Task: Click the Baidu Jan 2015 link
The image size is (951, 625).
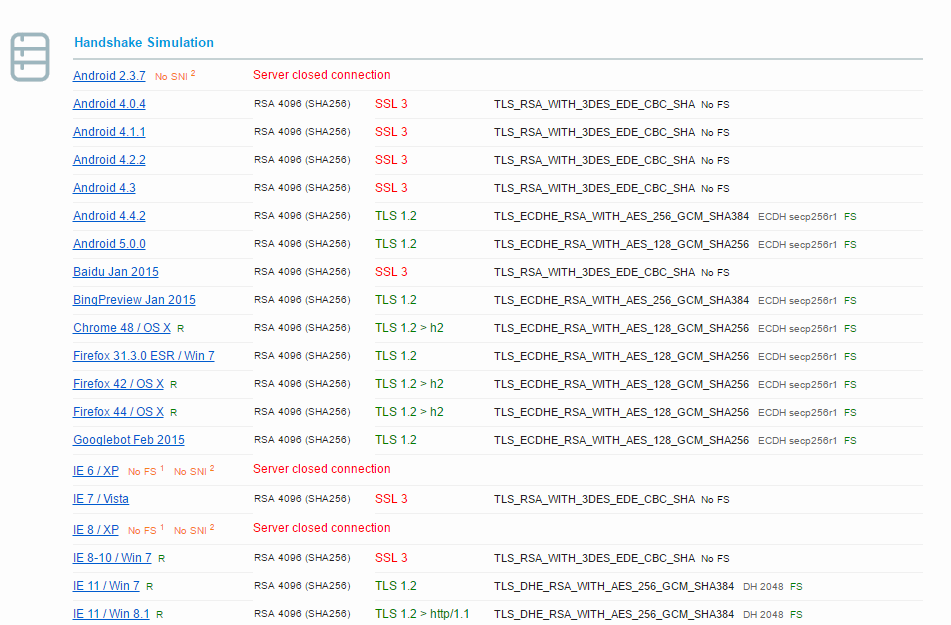Action: (x=115, y=272)
